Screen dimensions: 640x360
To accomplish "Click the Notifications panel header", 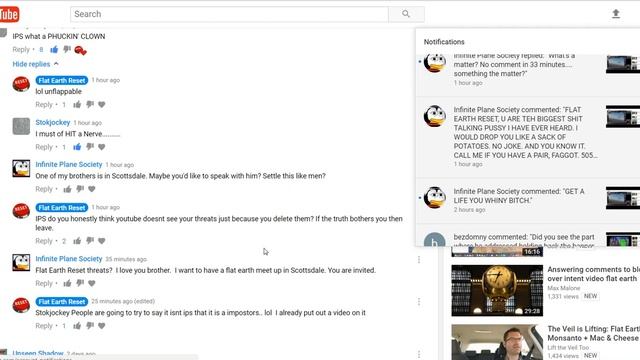I will click(444, 42).
